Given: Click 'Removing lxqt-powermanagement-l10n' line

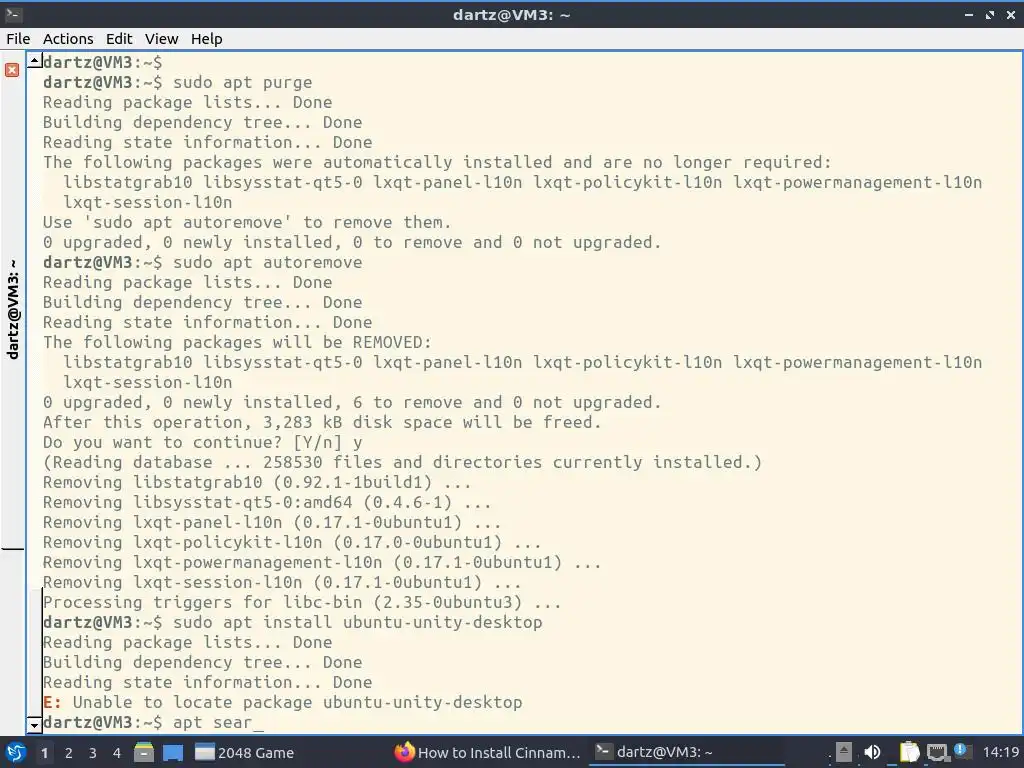Looking at the screenshot, I should 322,562.
